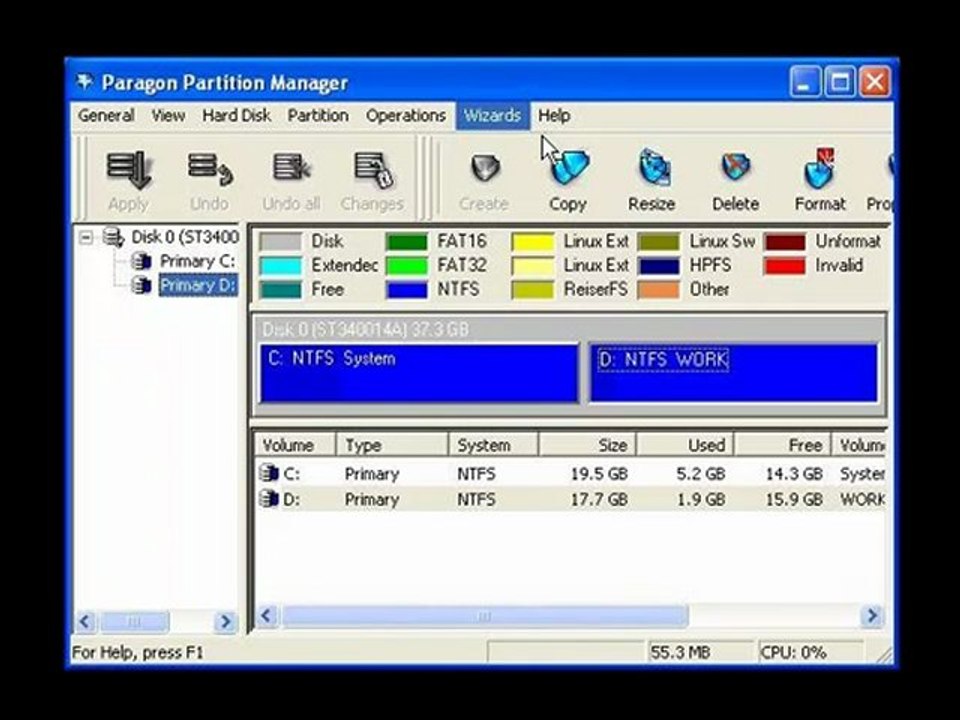Click the FAT32 bright green swatch

click(x=407, y=266)
